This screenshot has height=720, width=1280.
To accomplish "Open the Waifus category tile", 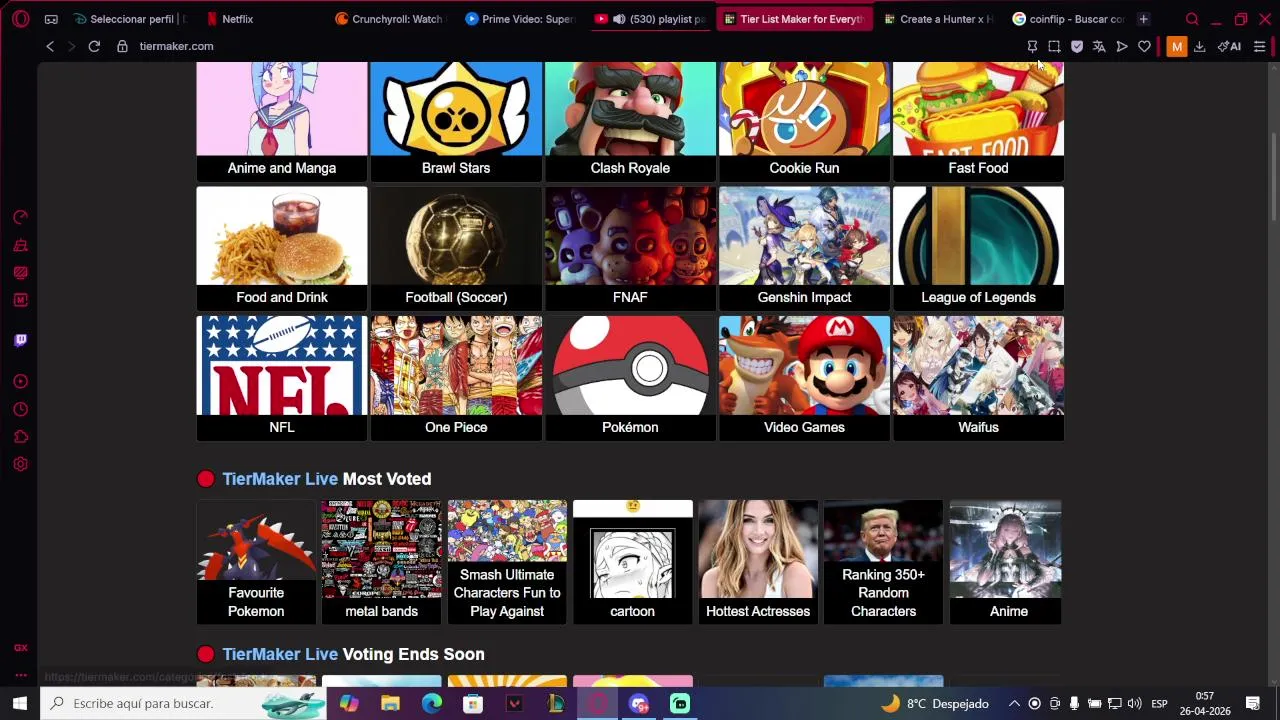I will pyautogui.click(x=978, y=378).
